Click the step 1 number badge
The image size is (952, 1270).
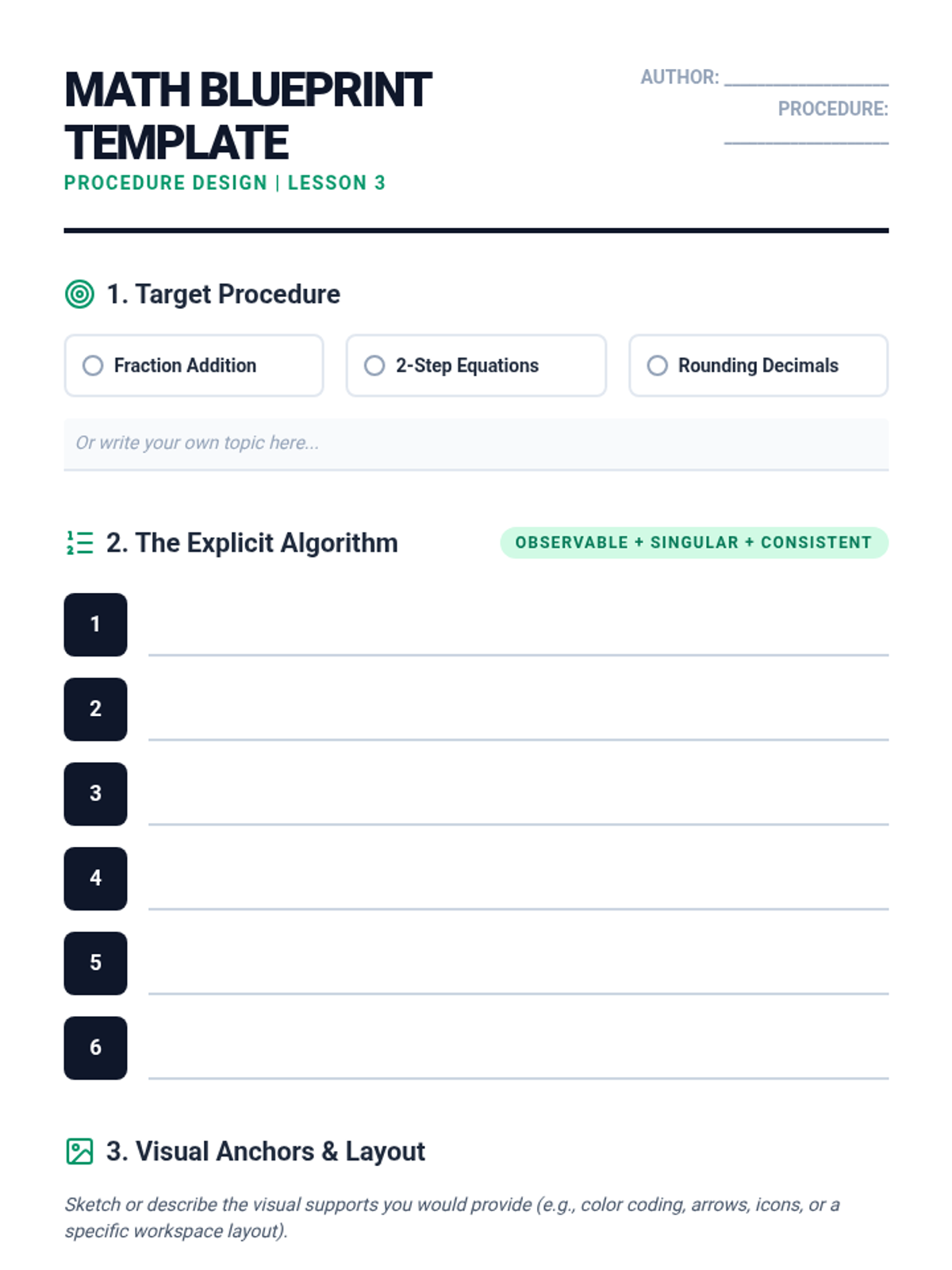click(x=95, y=625)
